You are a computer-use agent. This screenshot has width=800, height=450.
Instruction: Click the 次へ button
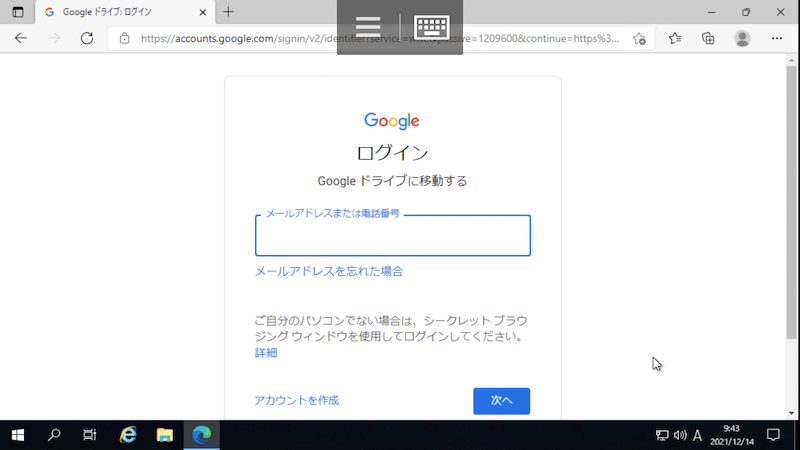[x=502, y=401]
